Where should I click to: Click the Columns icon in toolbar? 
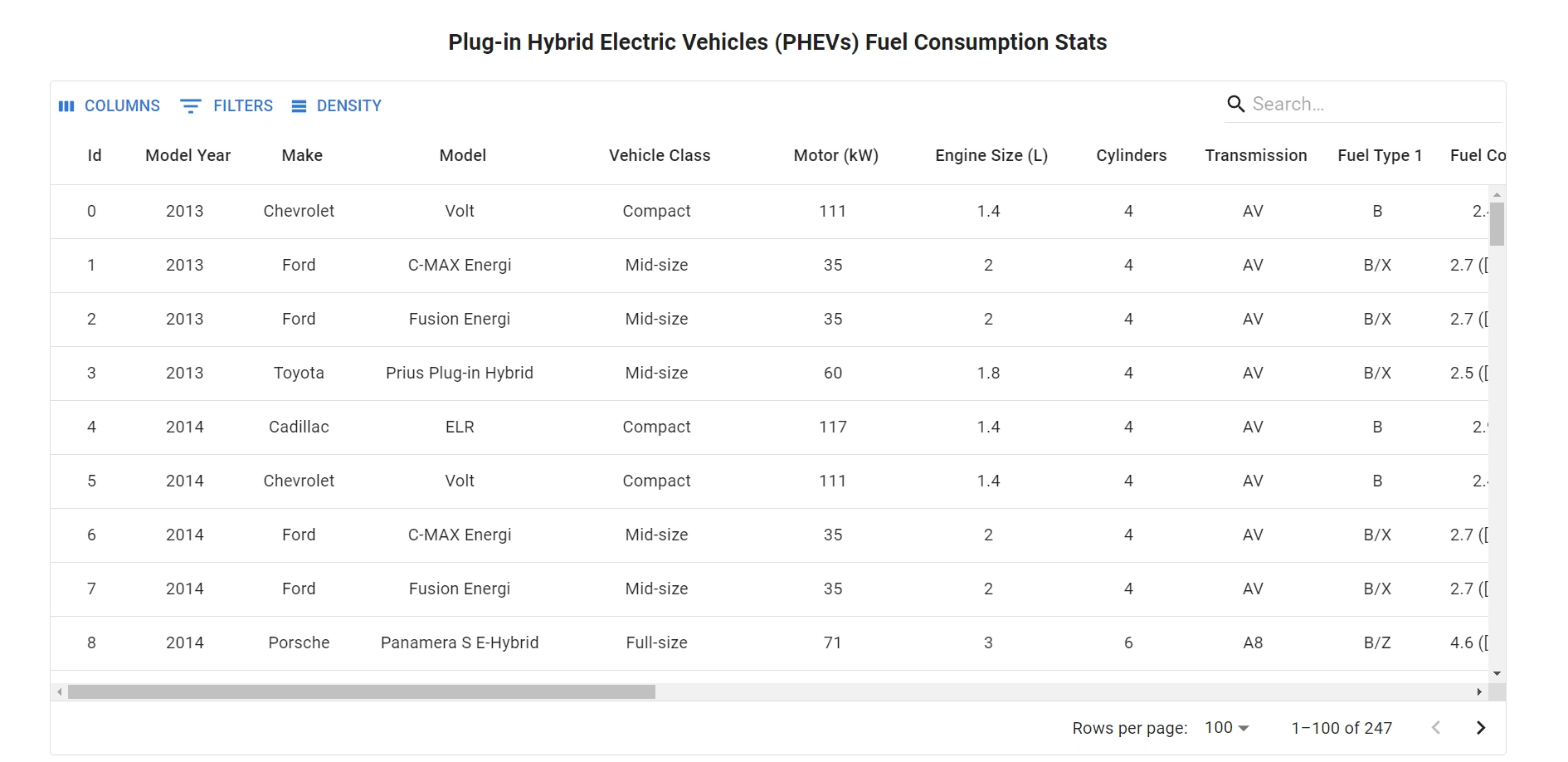(66, 106)
